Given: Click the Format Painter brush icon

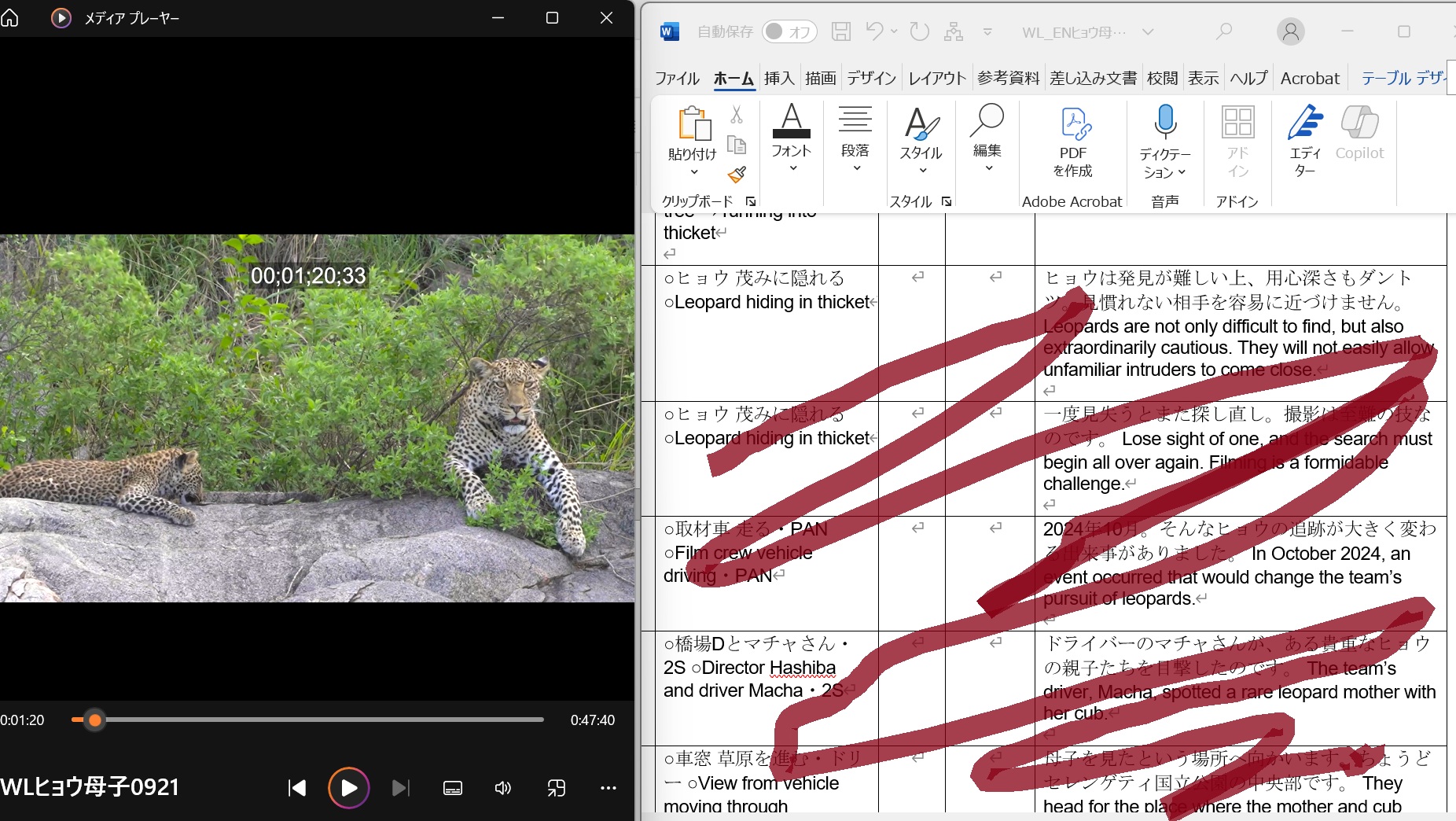Looking at the screenshot, I should (737, 175).
